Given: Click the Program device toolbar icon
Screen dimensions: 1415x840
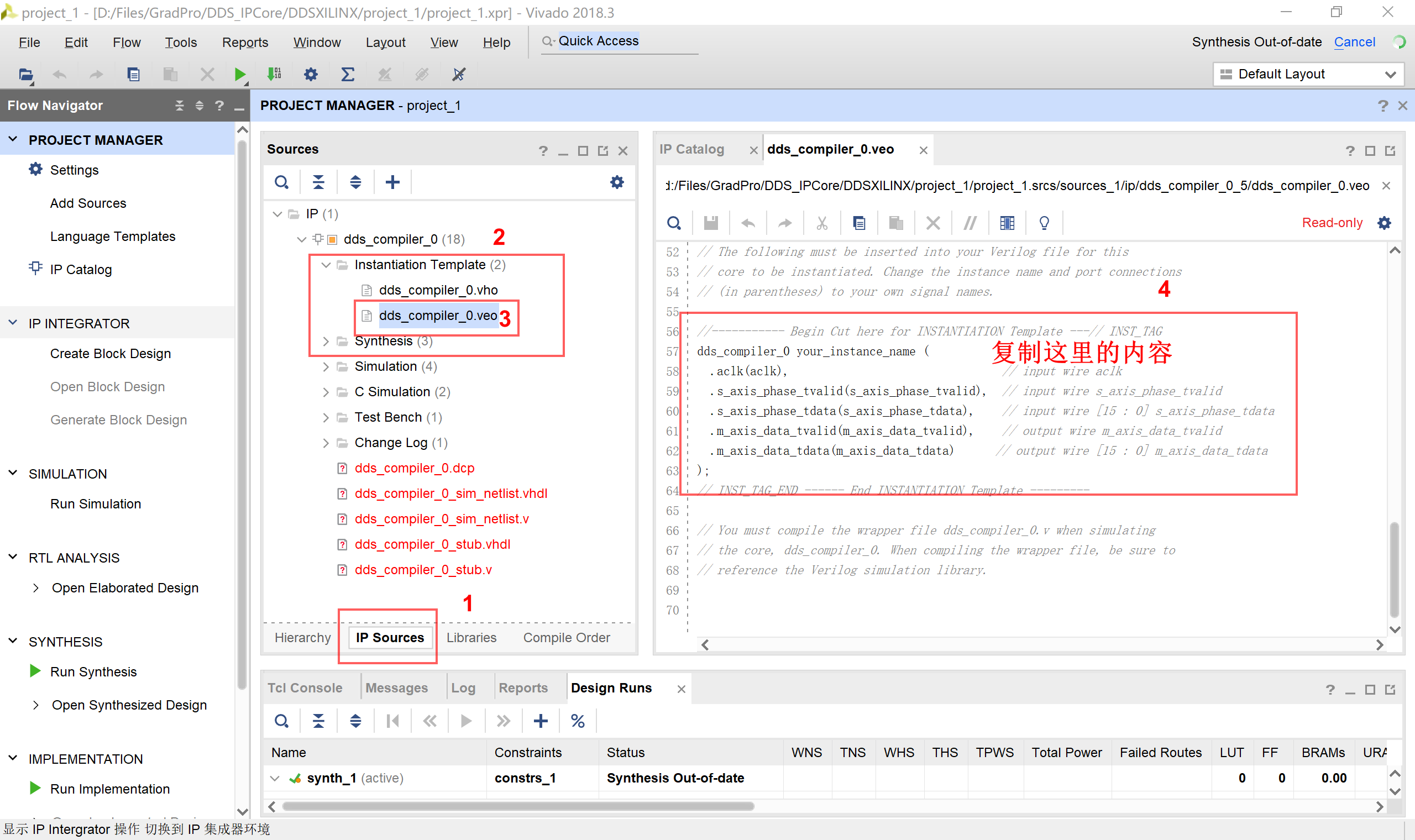Looking at the screenshot, I should click(274, 74).
